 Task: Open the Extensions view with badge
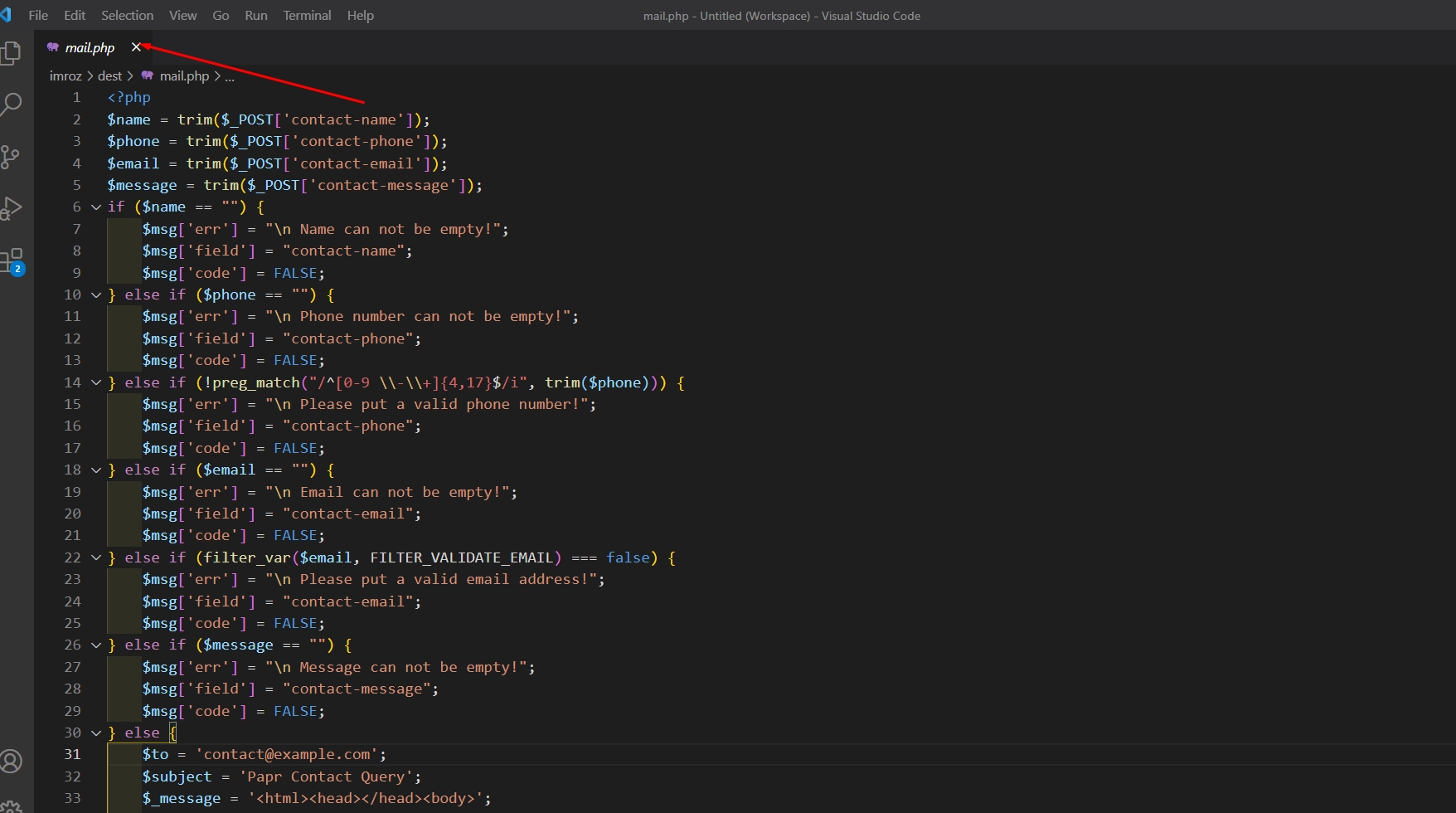(12, 261)
